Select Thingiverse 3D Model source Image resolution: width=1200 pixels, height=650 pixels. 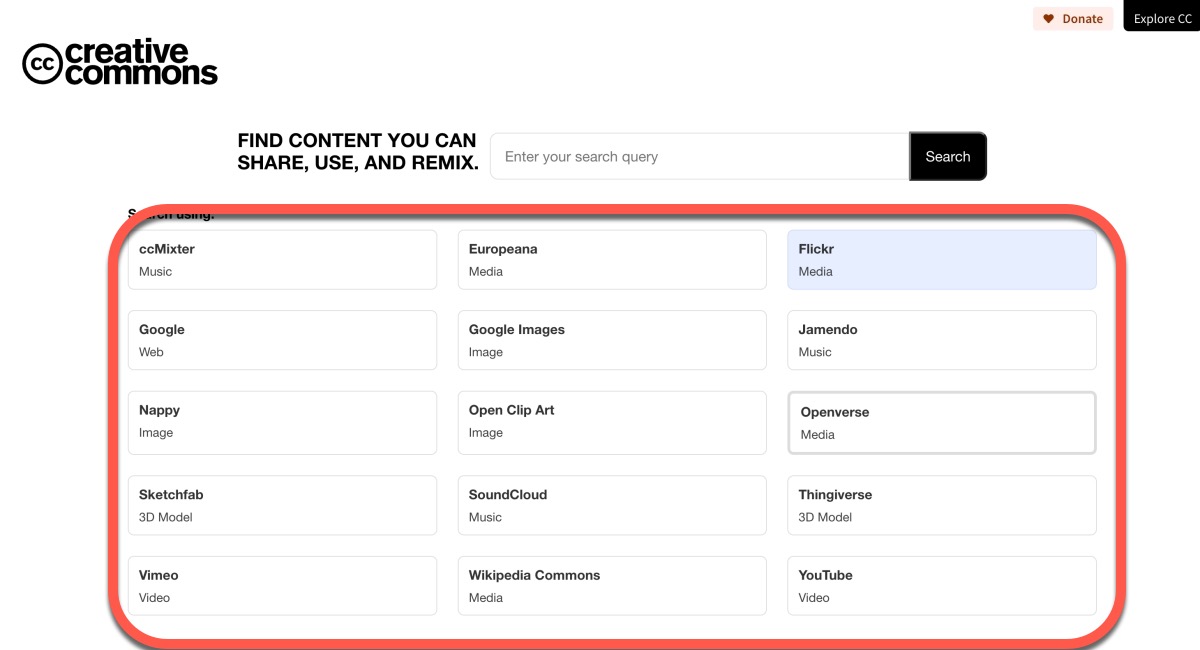click(941, 505)
